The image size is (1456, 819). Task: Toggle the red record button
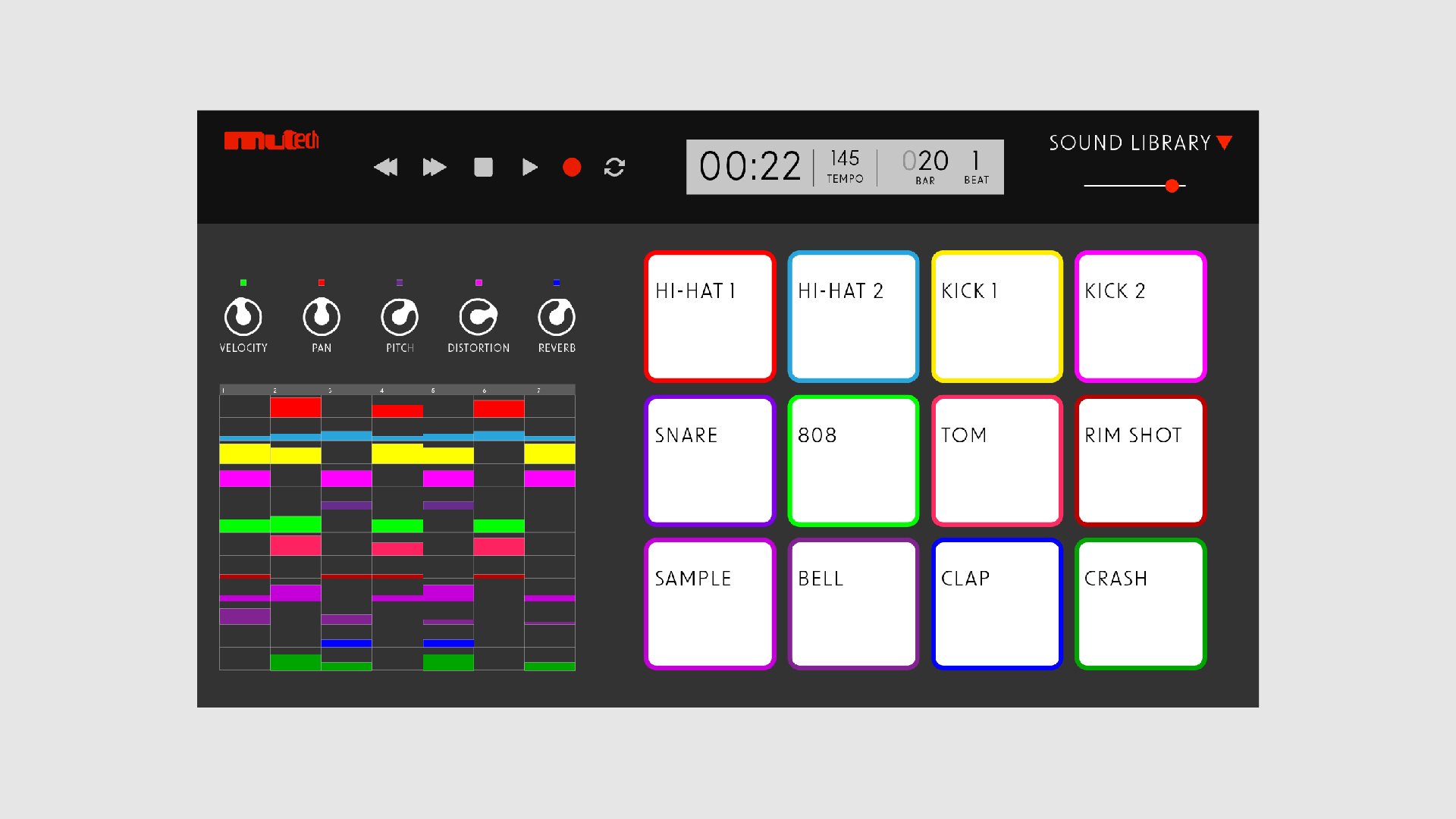tap(572, 167)
